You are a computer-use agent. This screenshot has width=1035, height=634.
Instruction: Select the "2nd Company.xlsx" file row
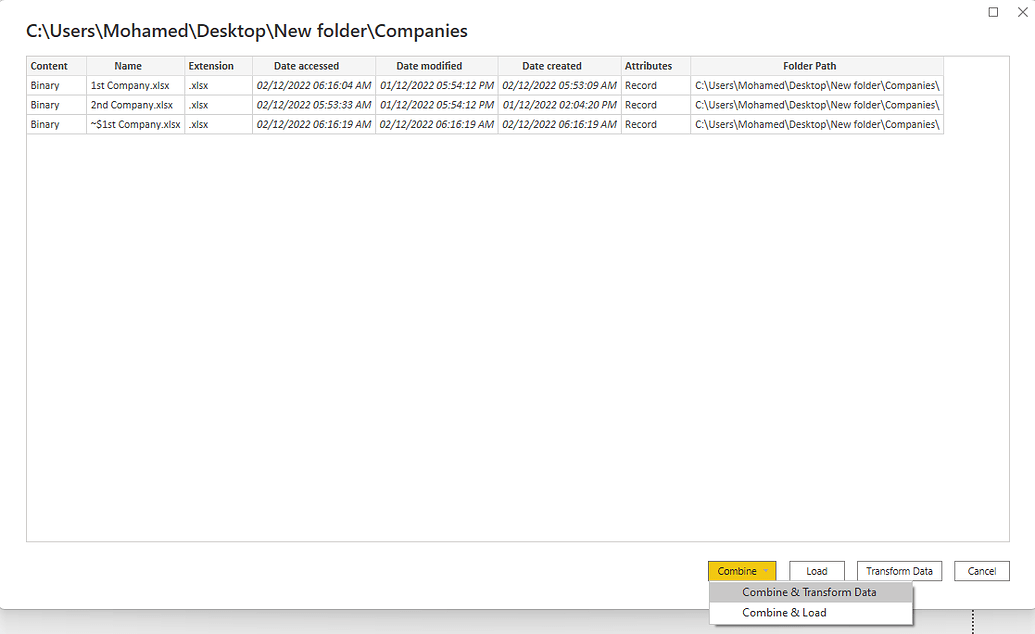(127, 104)
